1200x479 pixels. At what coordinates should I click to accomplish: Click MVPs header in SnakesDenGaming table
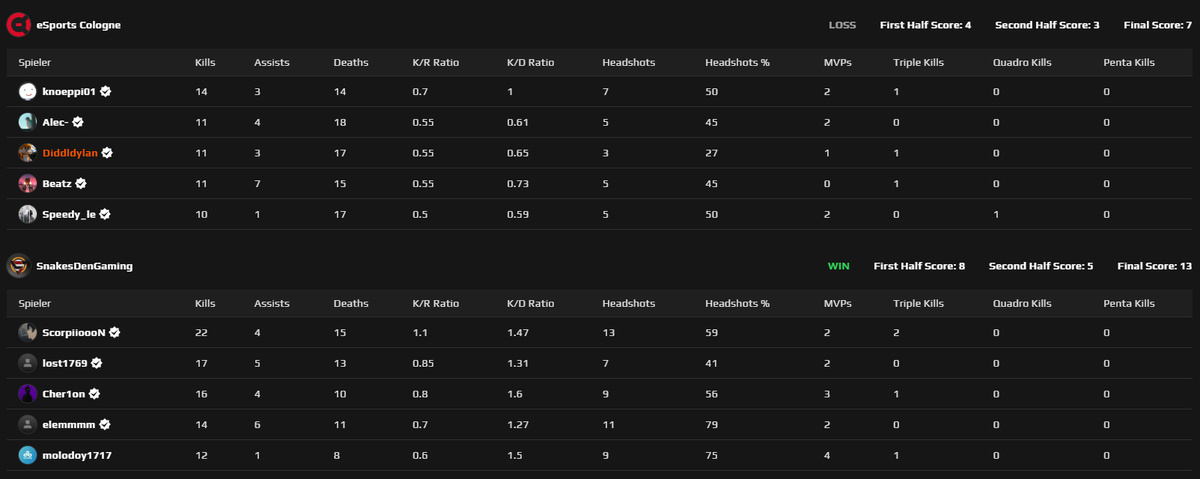(837, 303)
